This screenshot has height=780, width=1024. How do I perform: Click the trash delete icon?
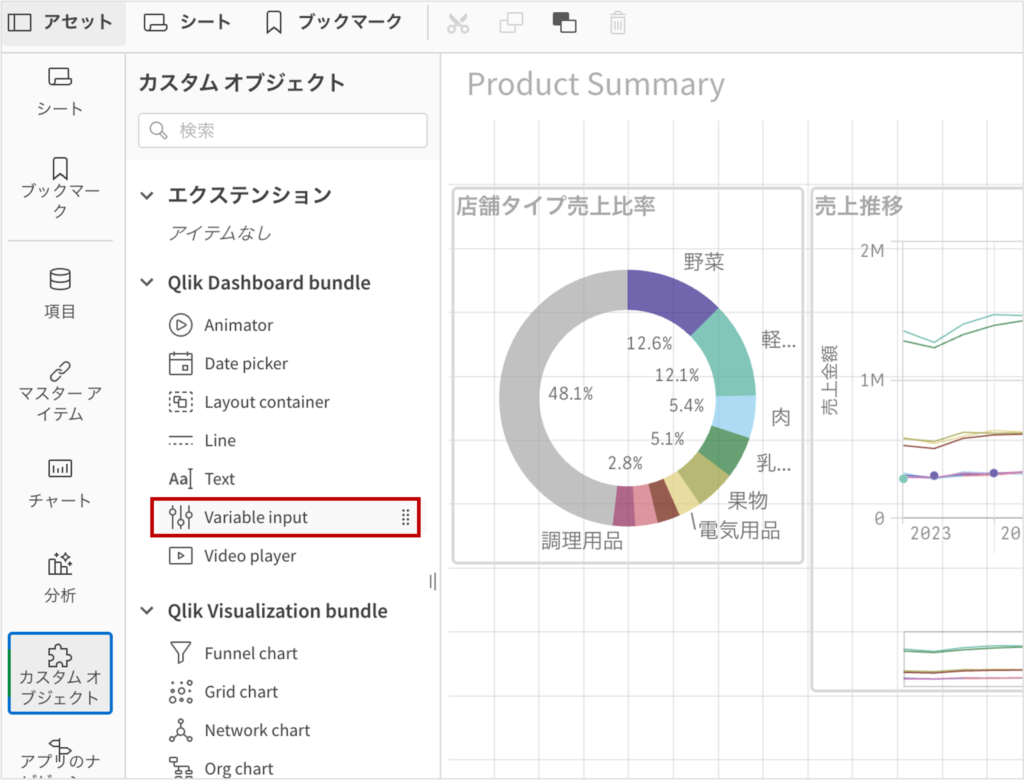coord(618,23)
